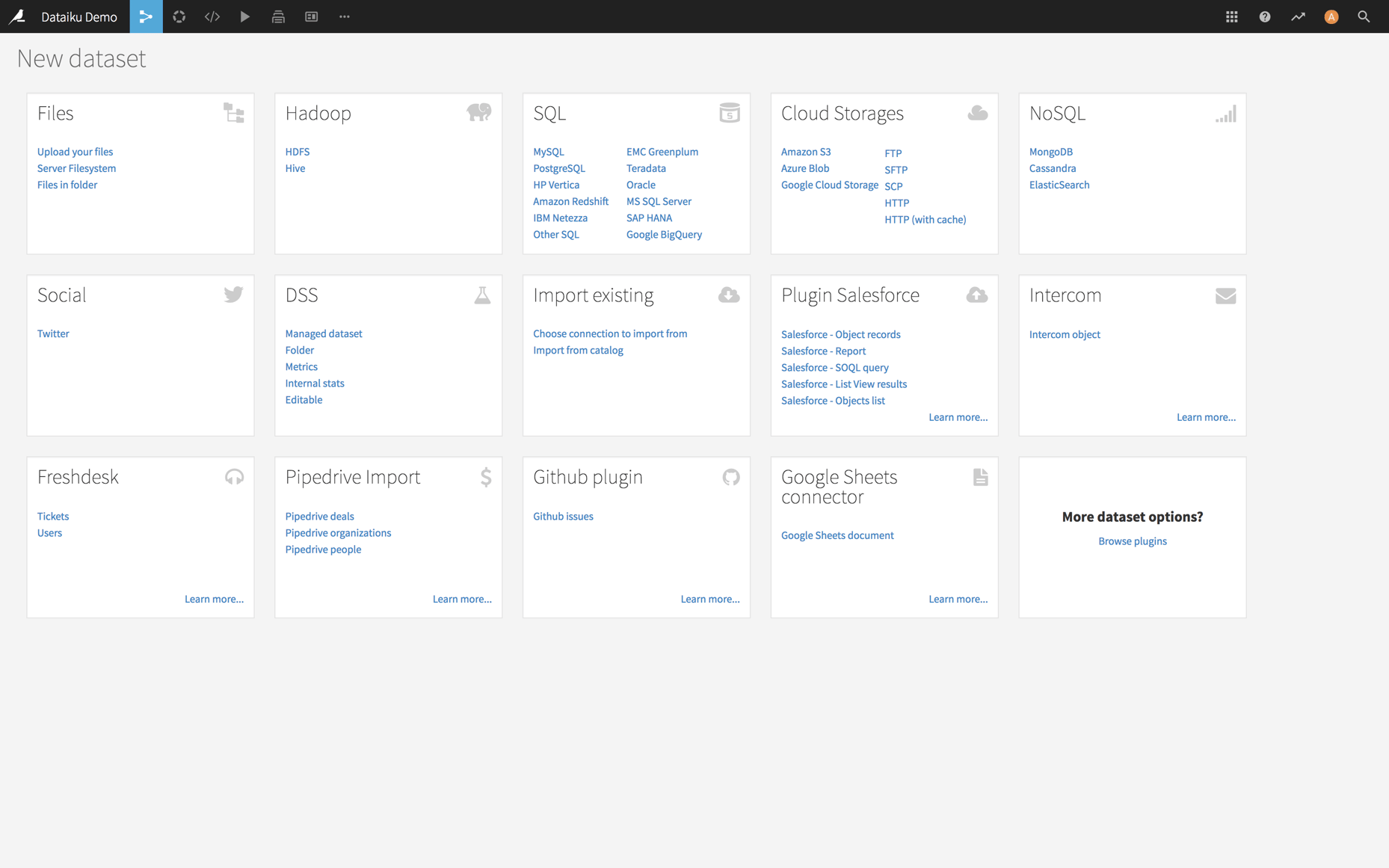This screenshot has height=868, width=1389.
Task: Click Browse plugins for more dataset options
Action: pos(1132,541)
